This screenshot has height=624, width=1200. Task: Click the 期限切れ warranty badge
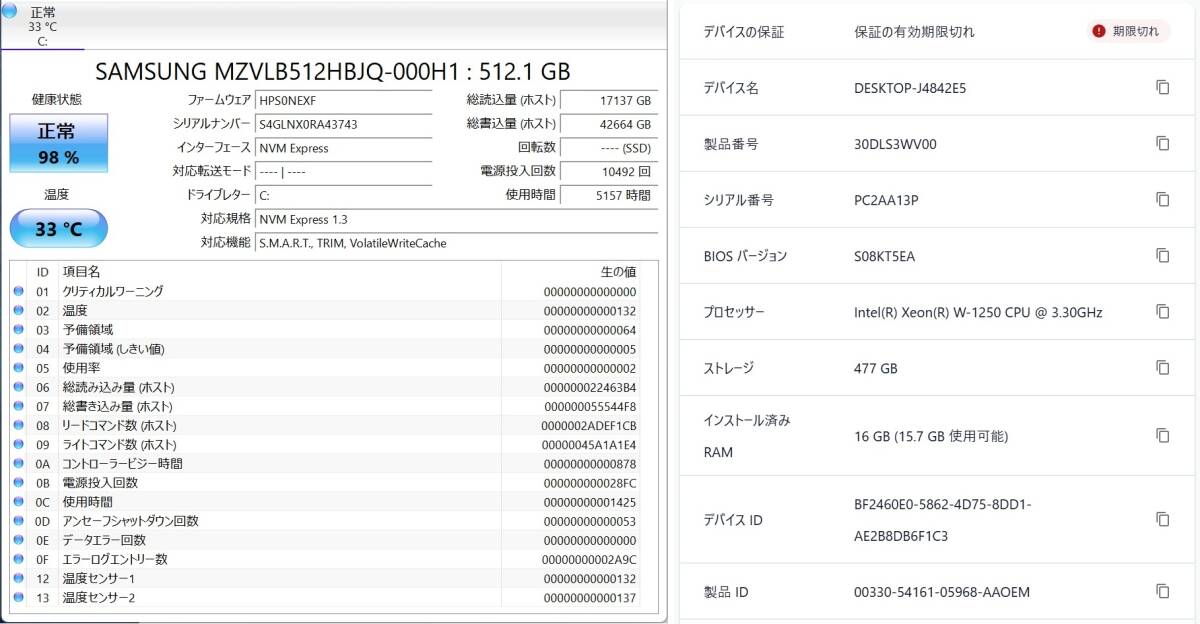pos(1129,31)
